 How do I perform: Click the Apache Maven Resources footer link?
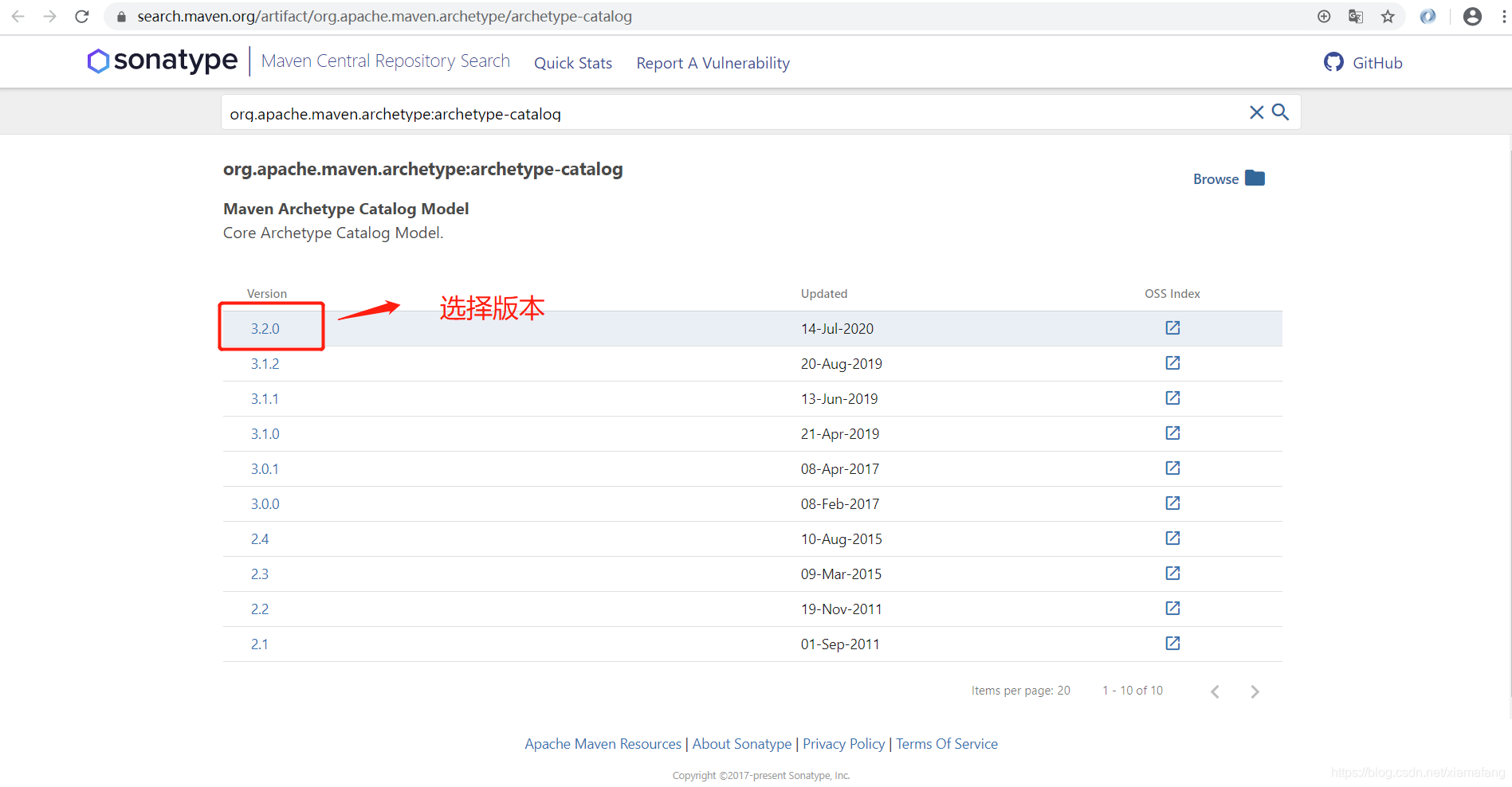pyautogui.click(x=602, y=743)
